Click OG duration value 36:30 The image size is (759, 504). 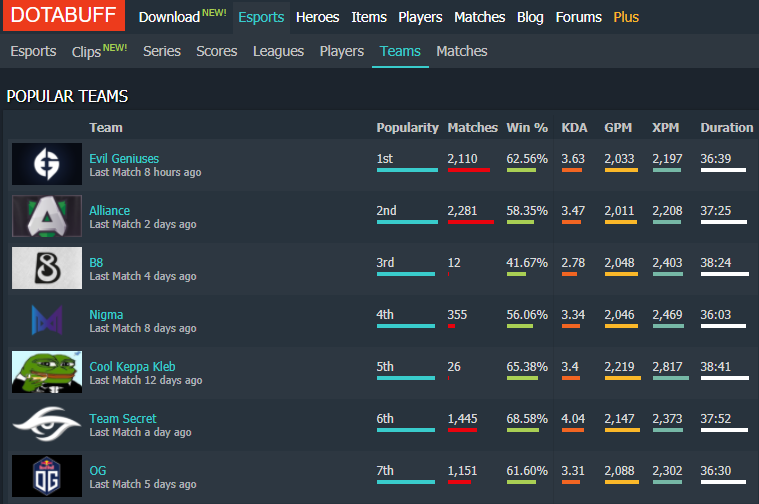(x=715, y=471)
